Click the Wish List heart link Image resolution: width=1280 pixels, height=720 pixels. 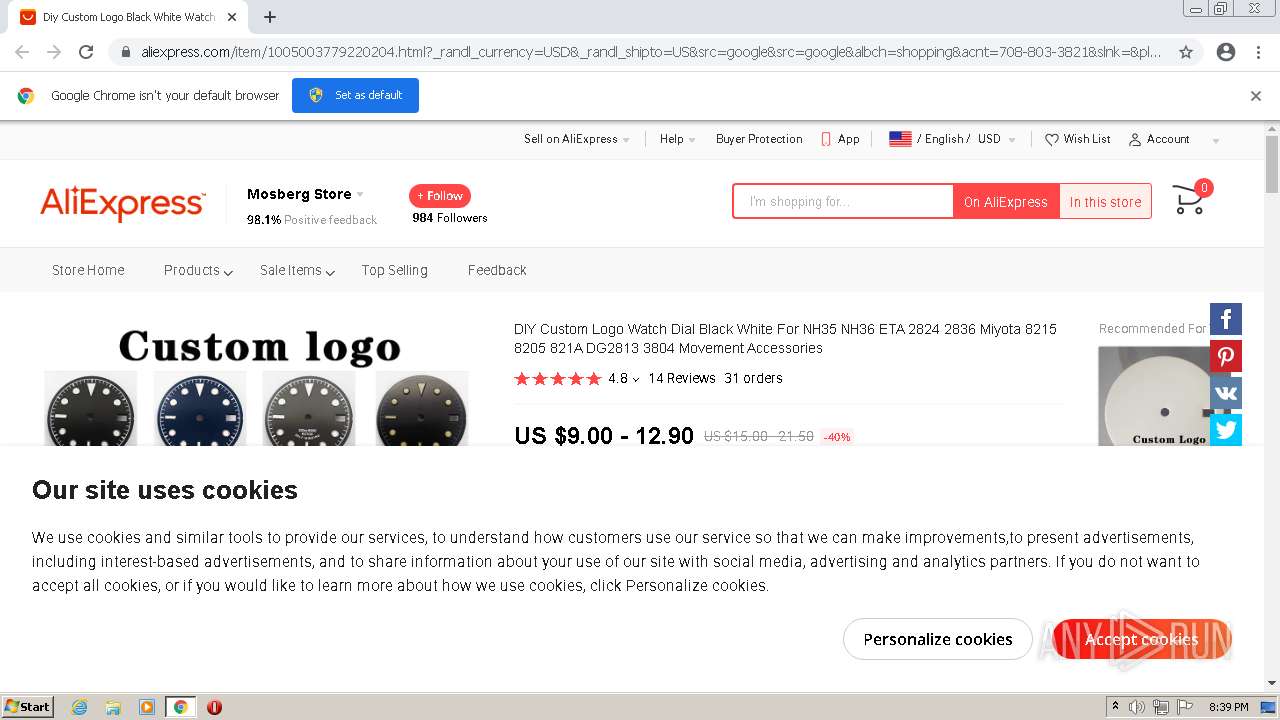(1078, 139)
